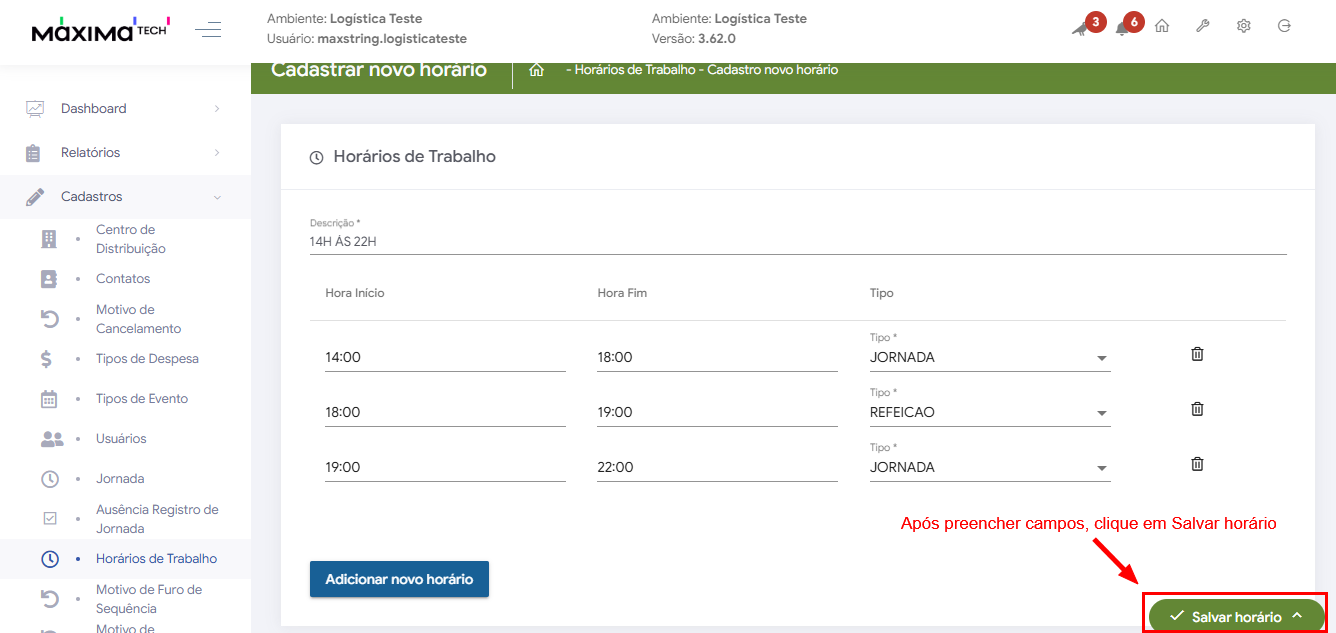Click Adicionar novo horário button
Viewport: 1336px width, 633px height.
point(399,579)
